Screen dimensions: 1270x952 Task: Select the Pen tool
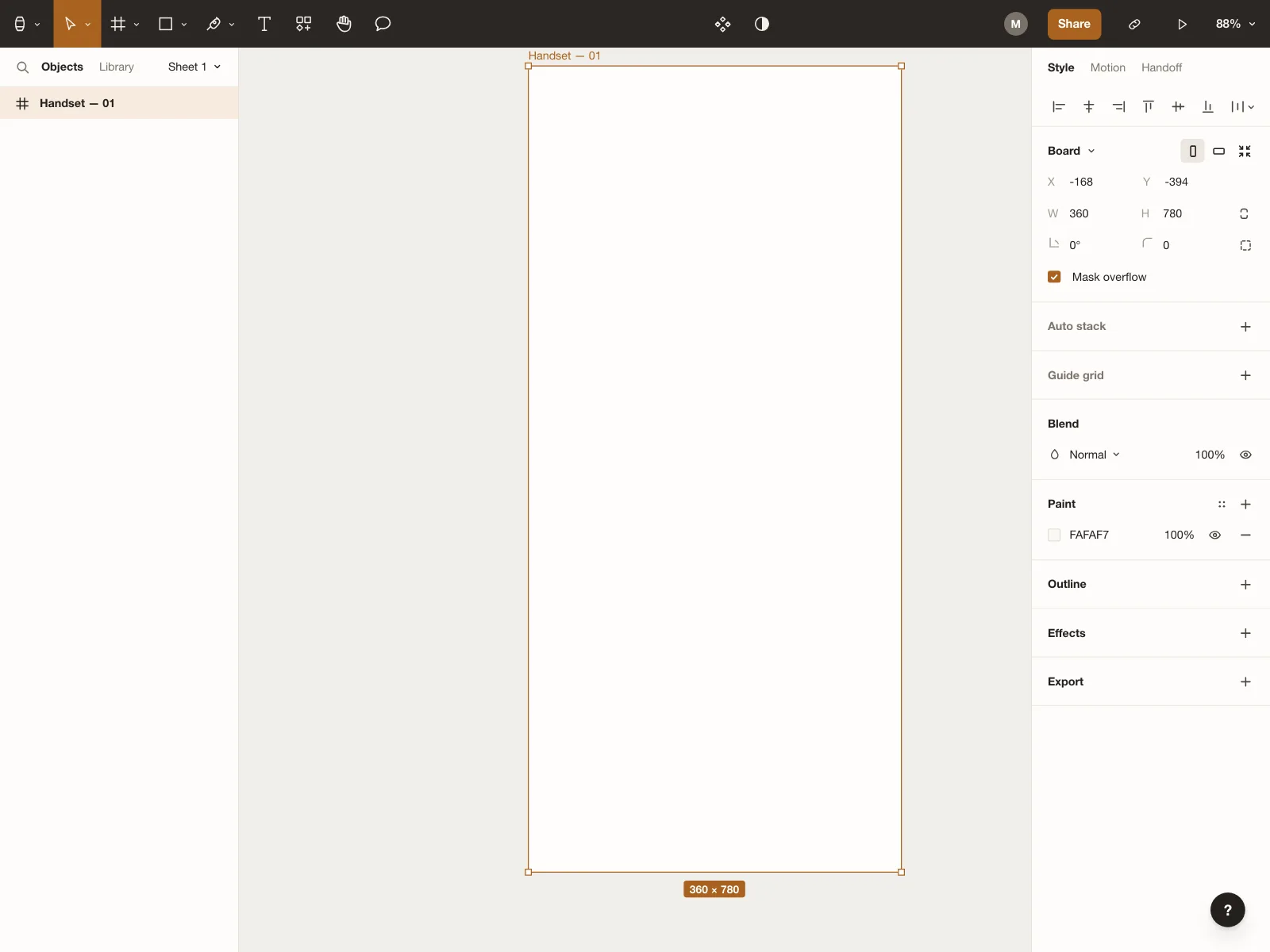[214, 24]
